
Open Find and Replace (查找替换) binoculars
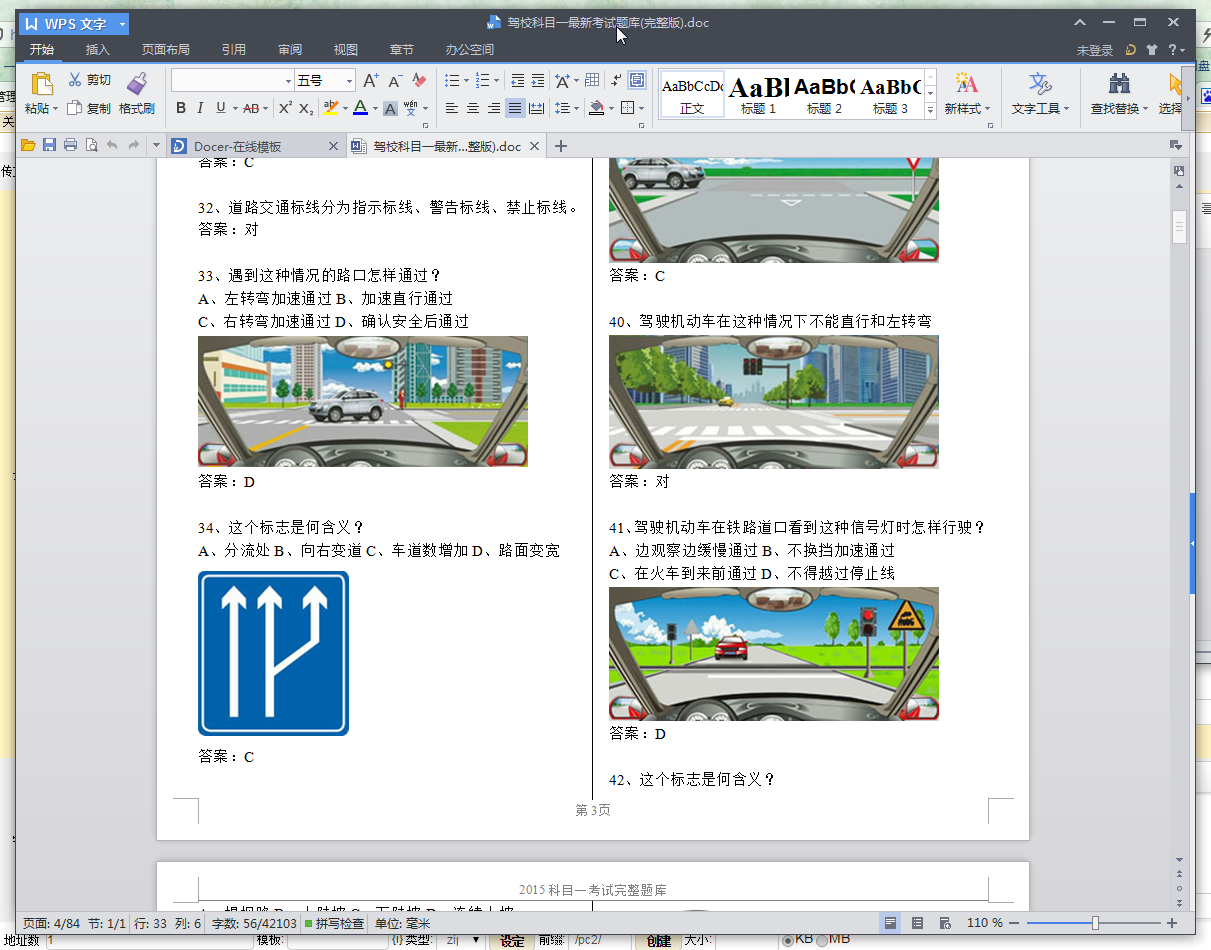coord(1119,94)
